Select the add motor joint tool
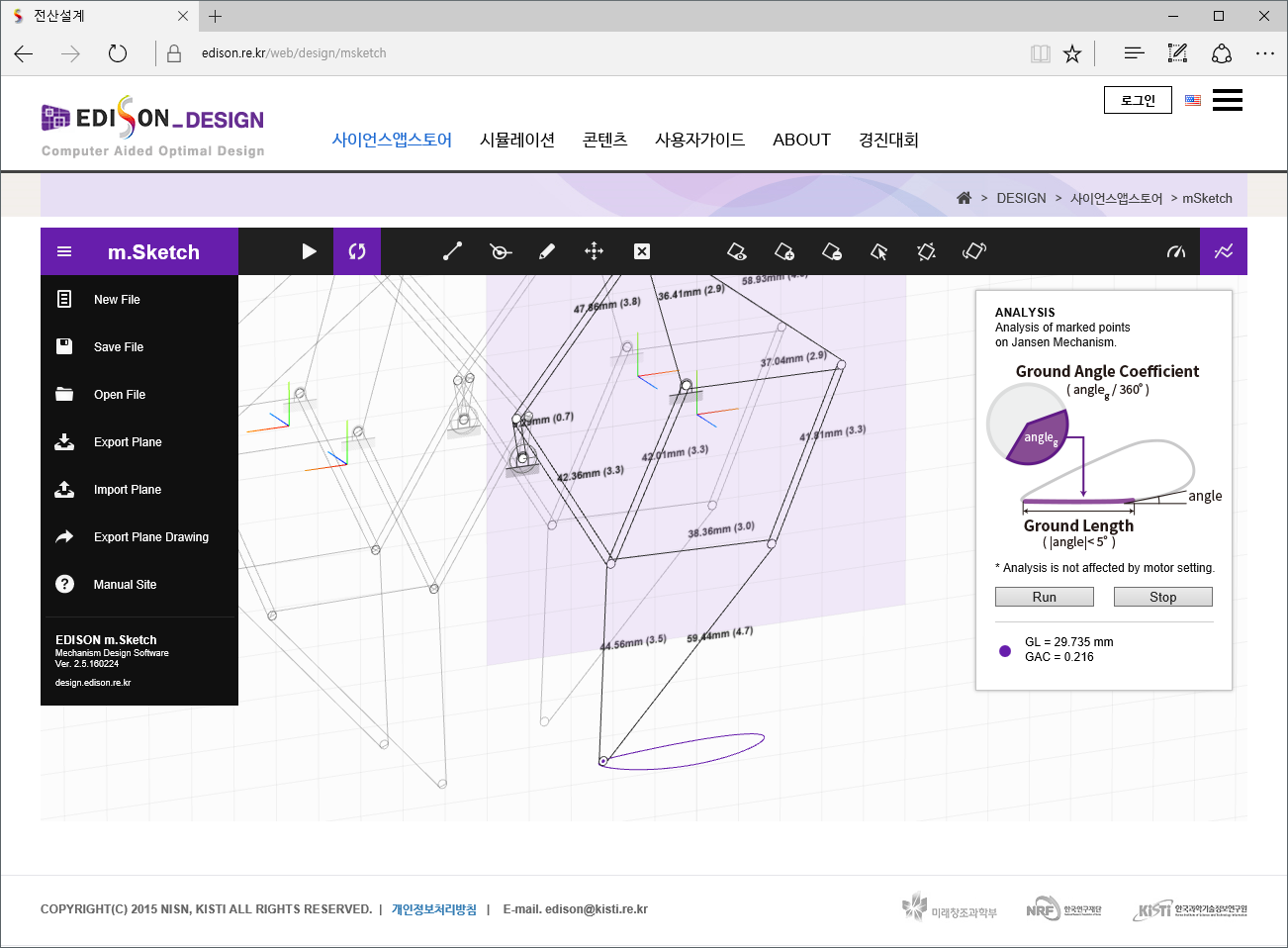 tap(501, 251)
